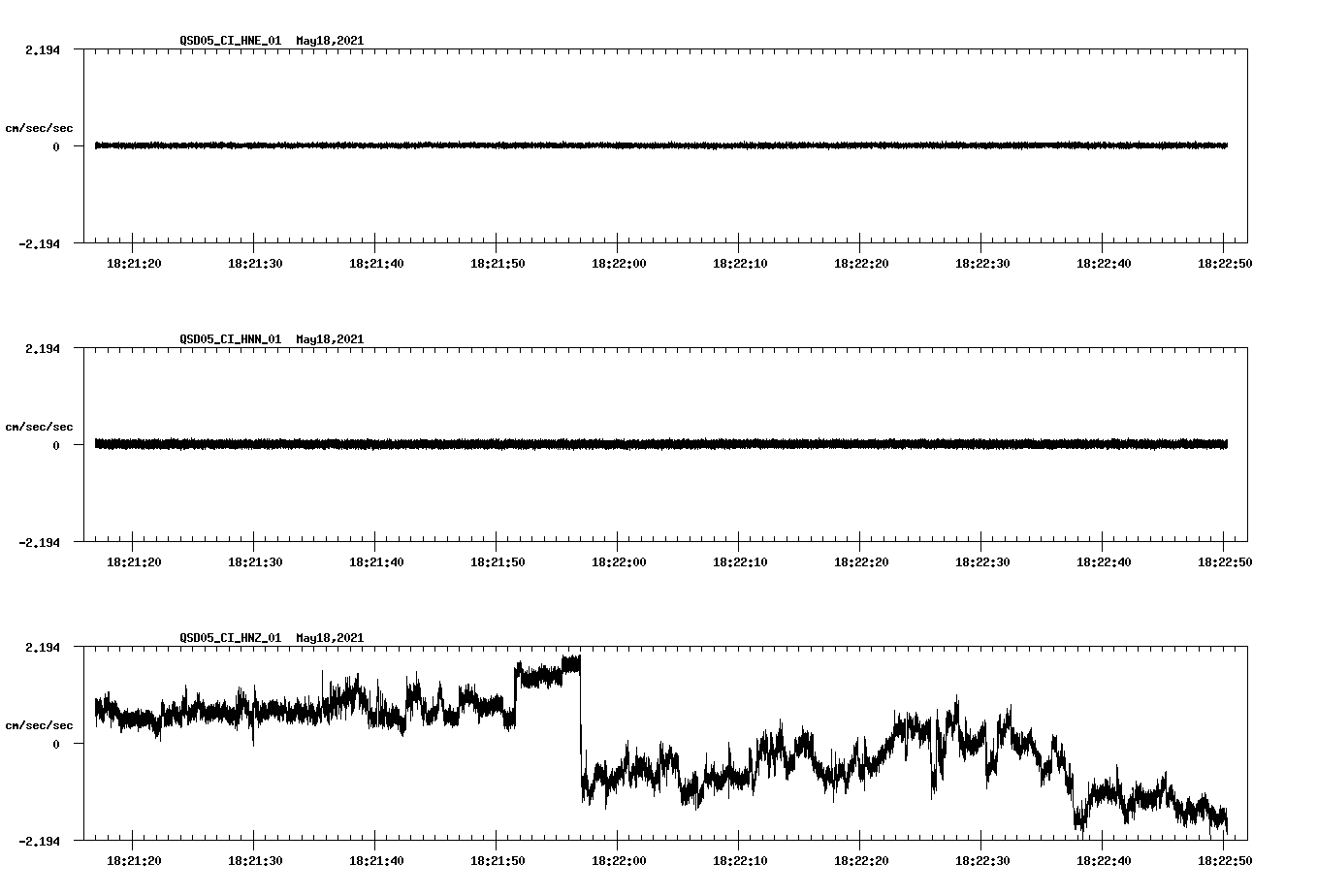The height and width of the screenshot is (896, 1317).
Task: Select the May18,2021 date label on bottom plot
Action: (x=328, y=638)
